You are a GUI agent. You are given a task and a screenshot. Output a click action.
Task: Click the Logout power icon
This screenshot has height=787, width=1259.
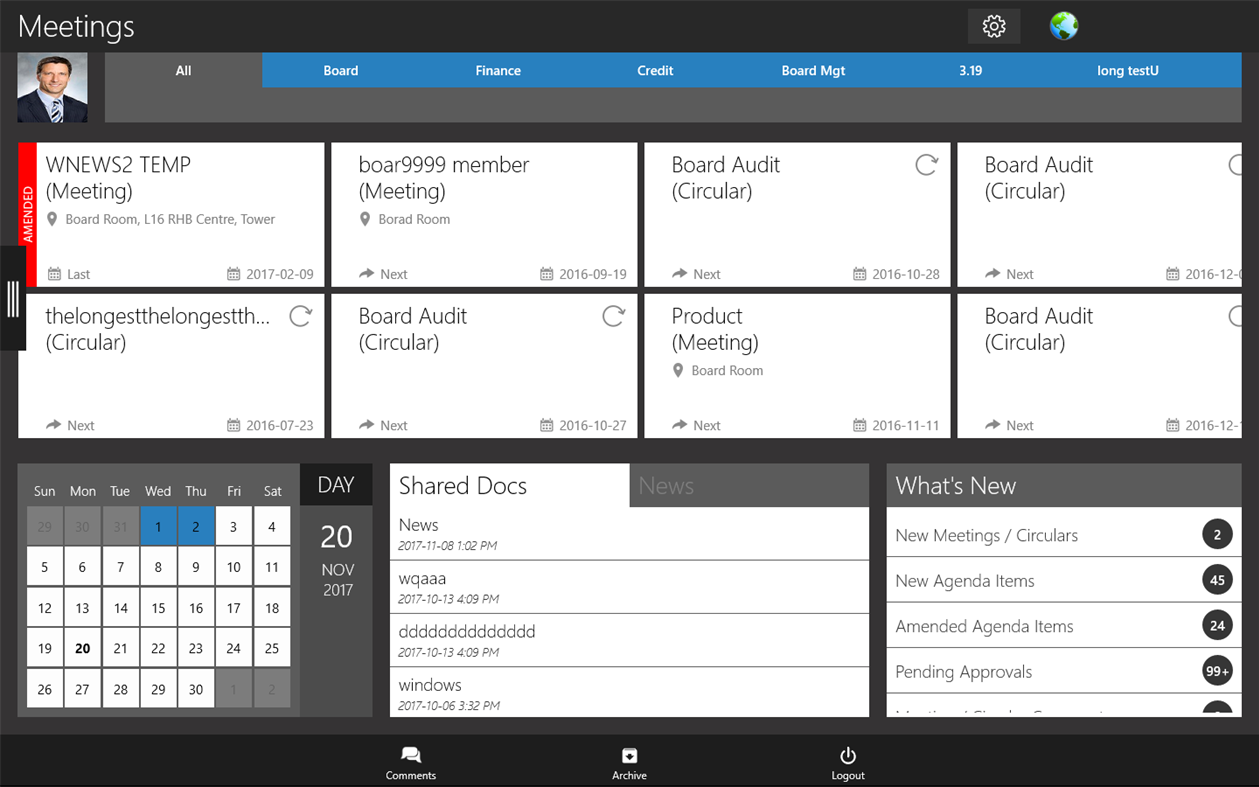pos(847,761)
